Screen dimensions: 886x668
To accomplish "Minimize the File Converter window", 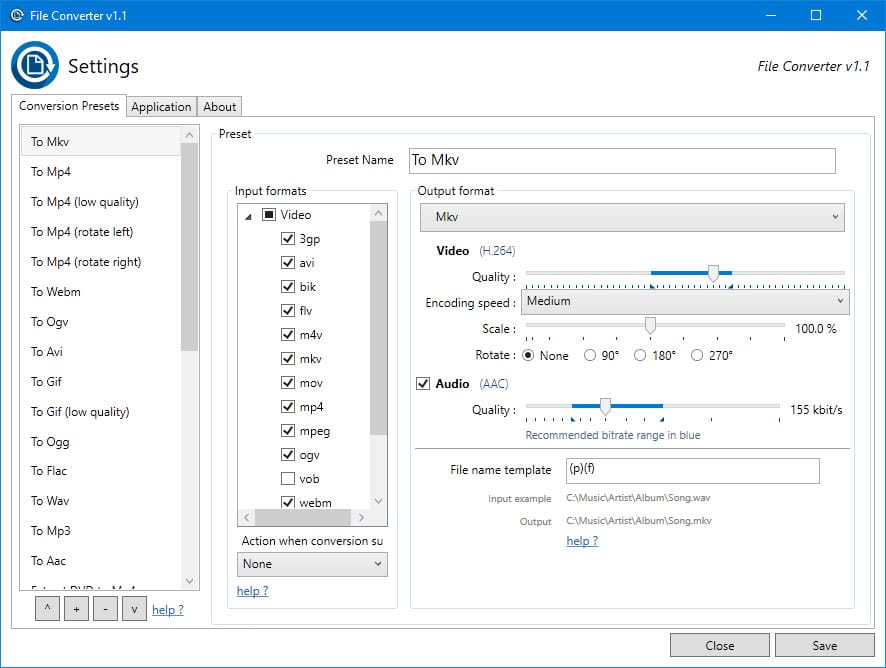I will [x=771, y=15].
